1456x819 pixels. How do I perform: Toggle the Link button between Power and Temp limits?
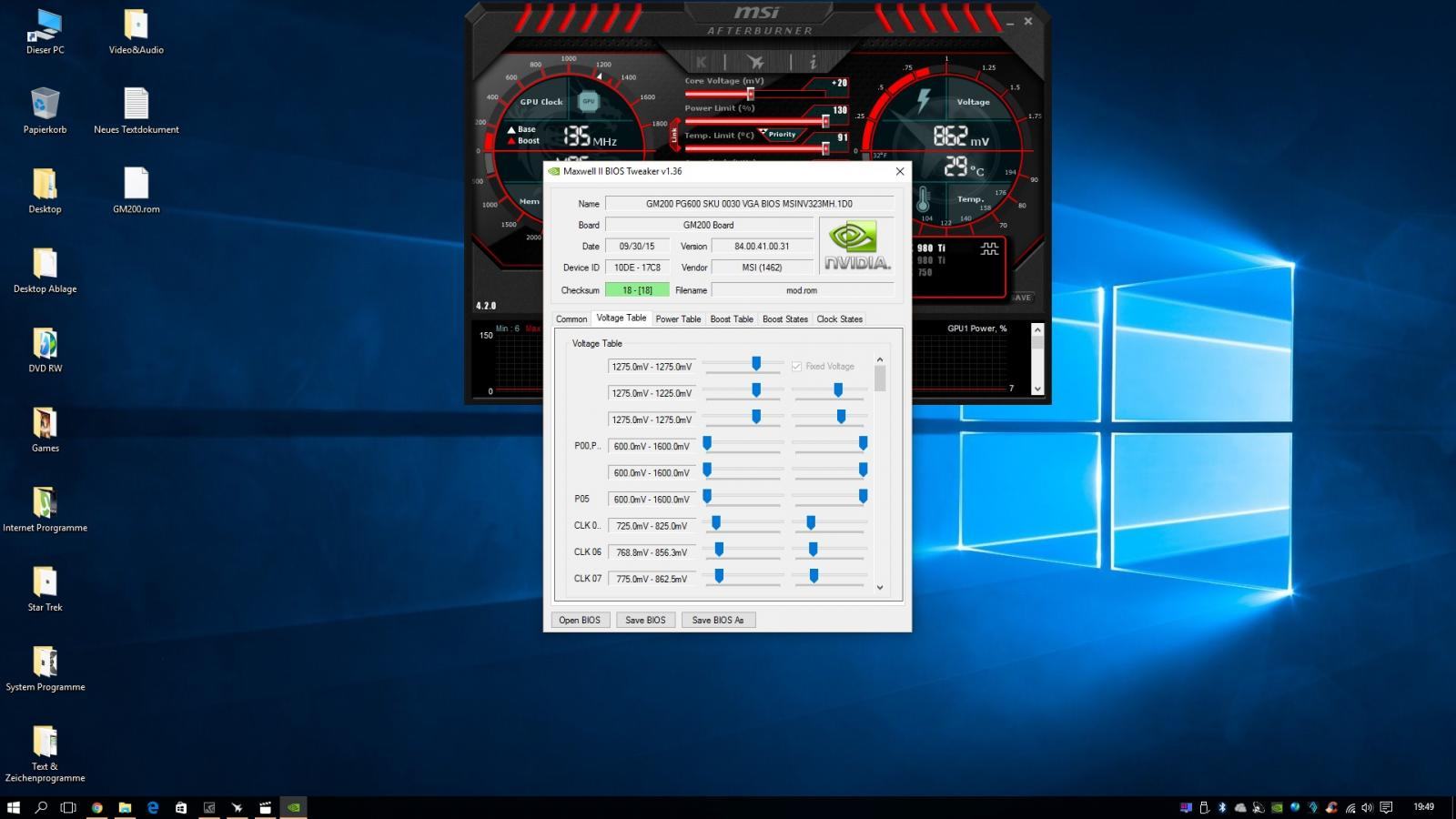point(674,135)
